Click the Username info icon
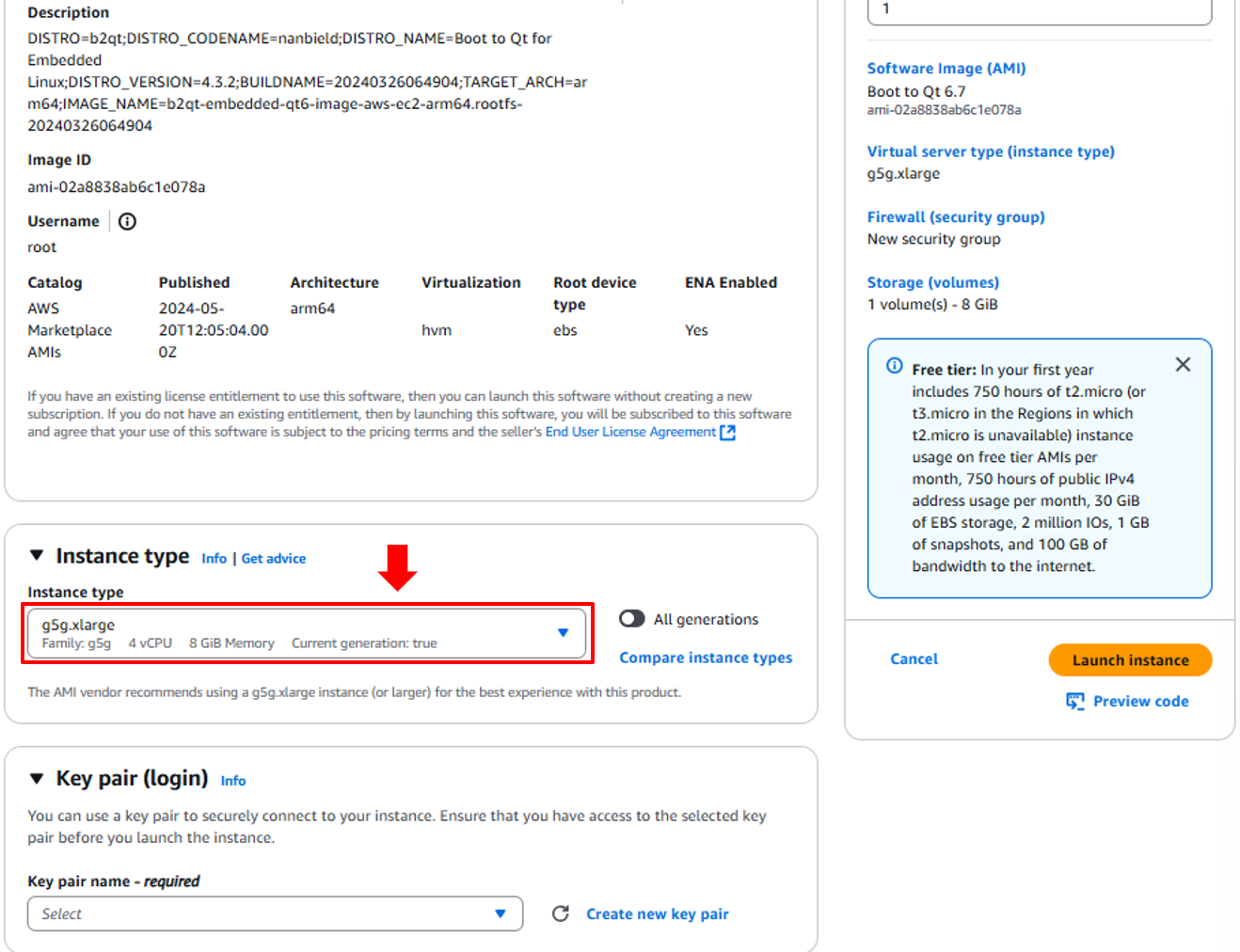This screenshot has height=952, width=1240. (127, 221)
